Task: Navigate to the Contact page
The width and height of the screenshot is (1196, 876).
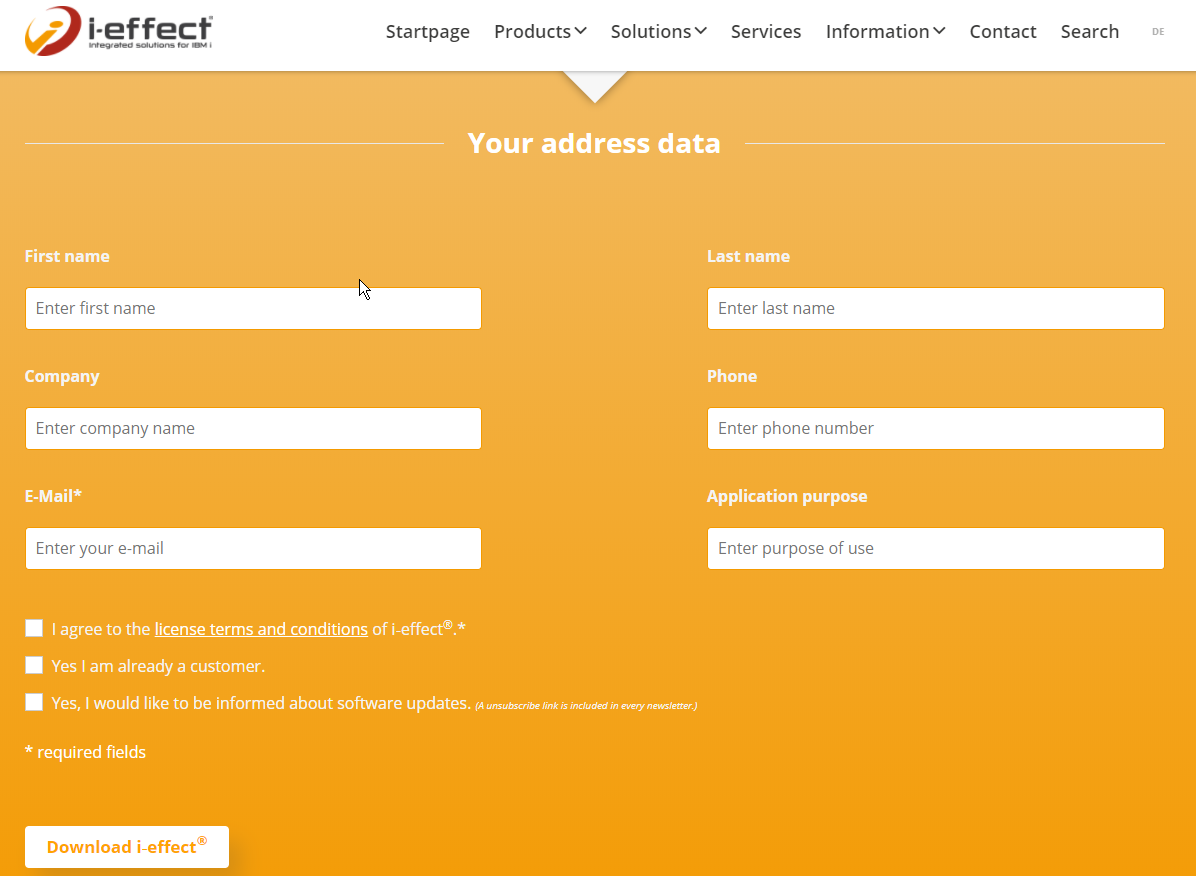Action: [1003, 32]
